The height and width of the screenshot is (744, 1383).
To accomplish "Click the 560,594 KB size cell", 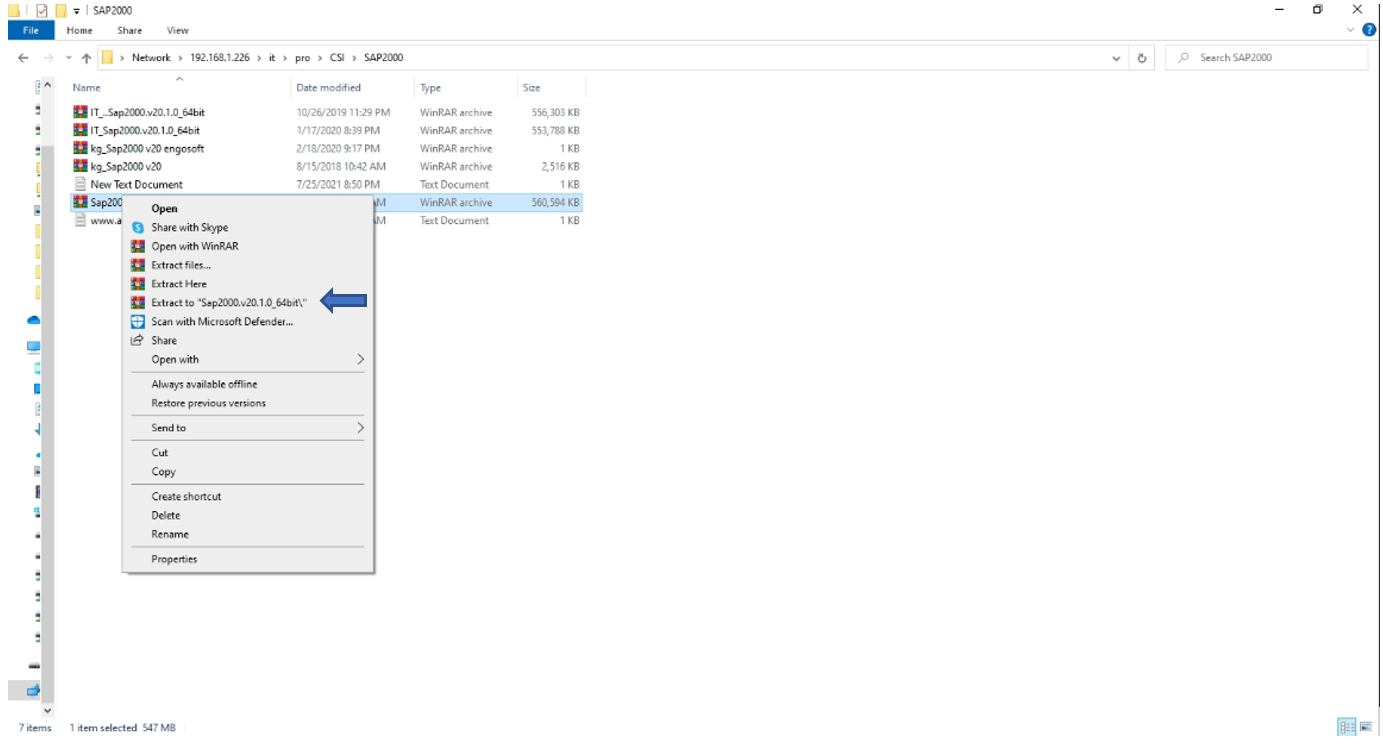I will tap(555, 202).
